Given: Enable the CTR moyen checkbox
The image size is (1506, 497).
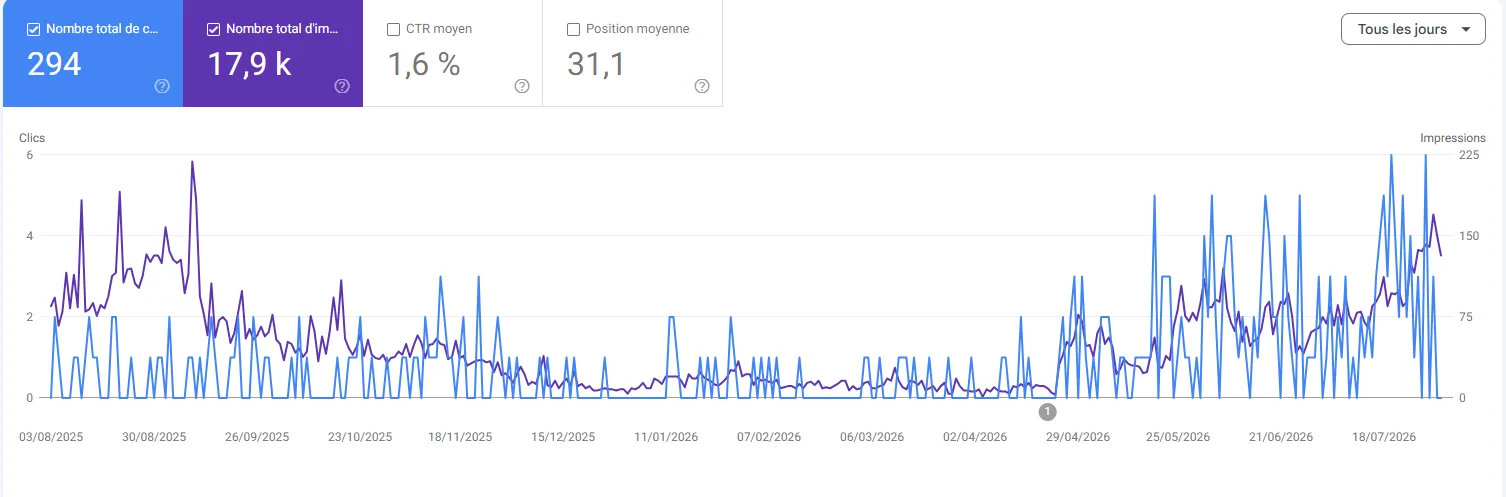Looking at the screenshot, I should [x=393, y=29].
